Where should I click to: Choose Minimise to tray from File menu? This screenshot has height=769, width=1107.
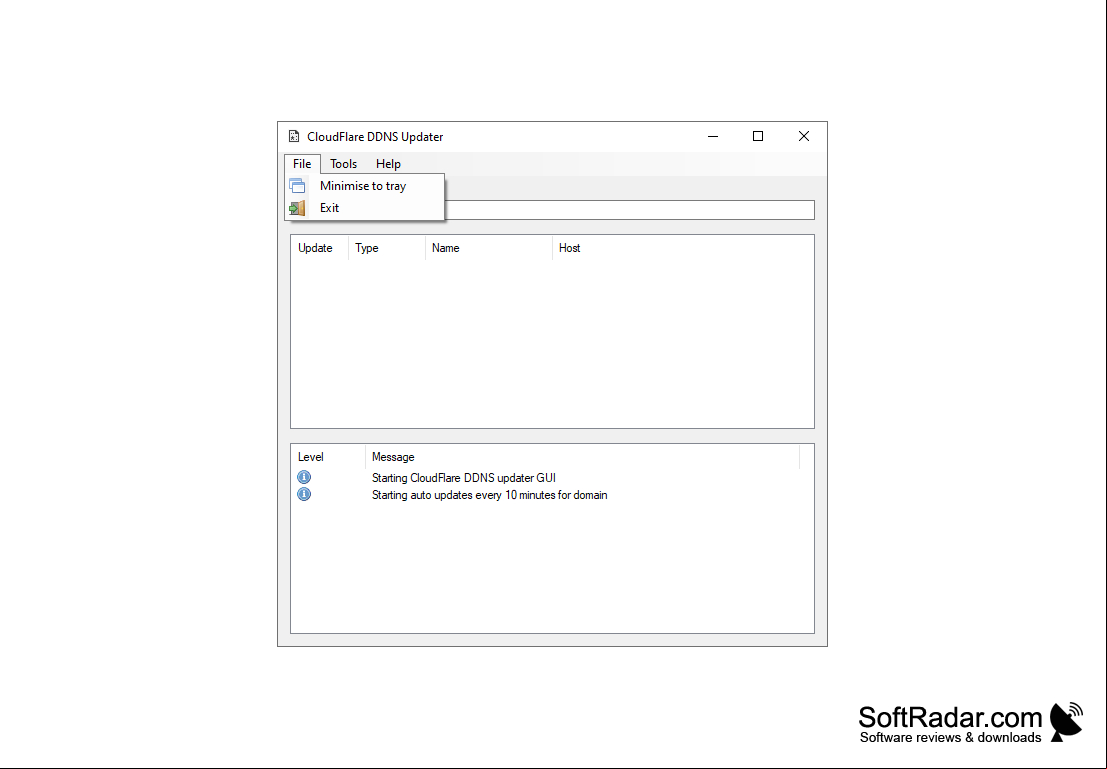click(364, 186)
